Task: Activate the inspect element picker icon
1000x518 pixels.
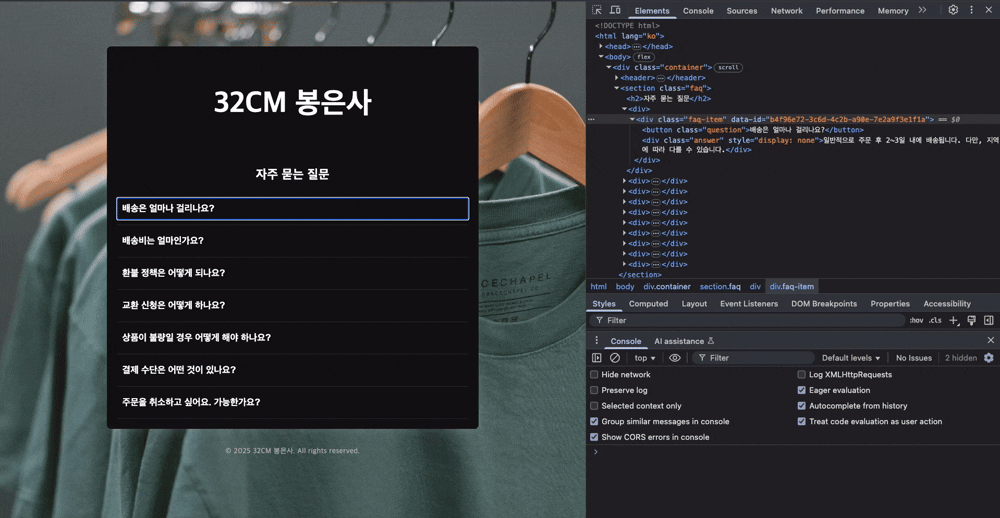Action: click(x=596, y=10)
